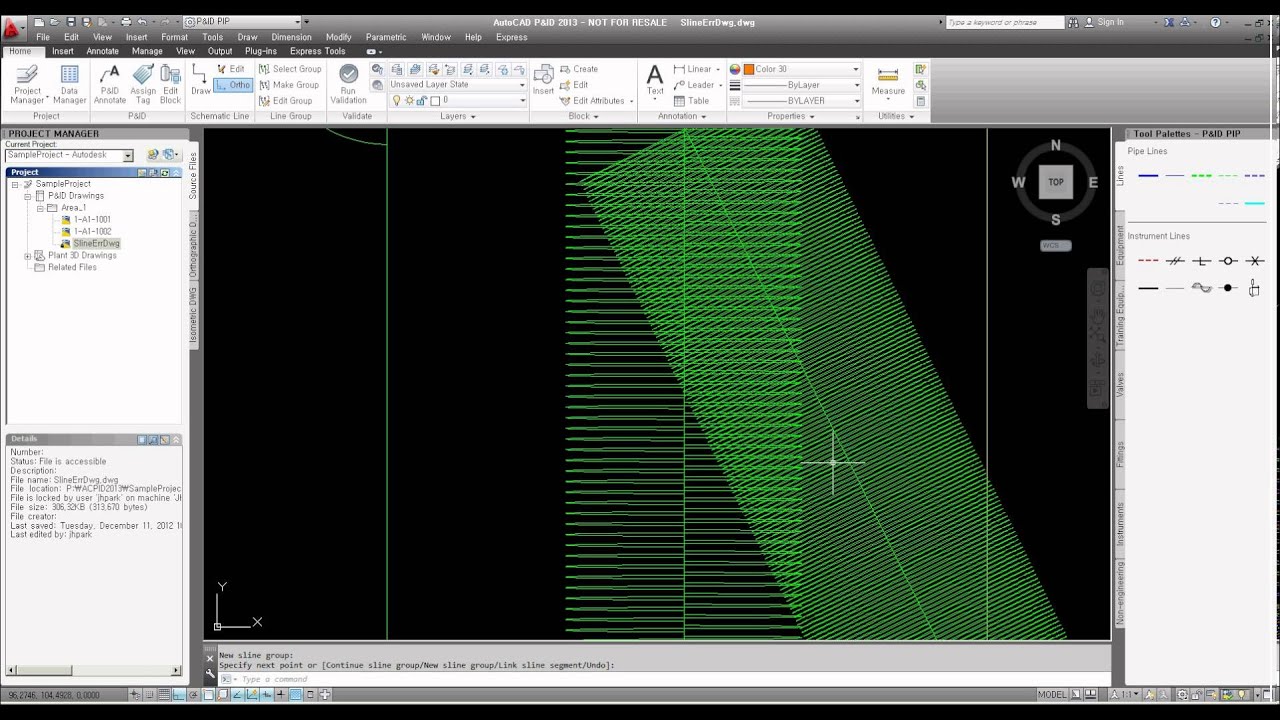Select the solid blue pipe line tool

(x=1148, y=176)
